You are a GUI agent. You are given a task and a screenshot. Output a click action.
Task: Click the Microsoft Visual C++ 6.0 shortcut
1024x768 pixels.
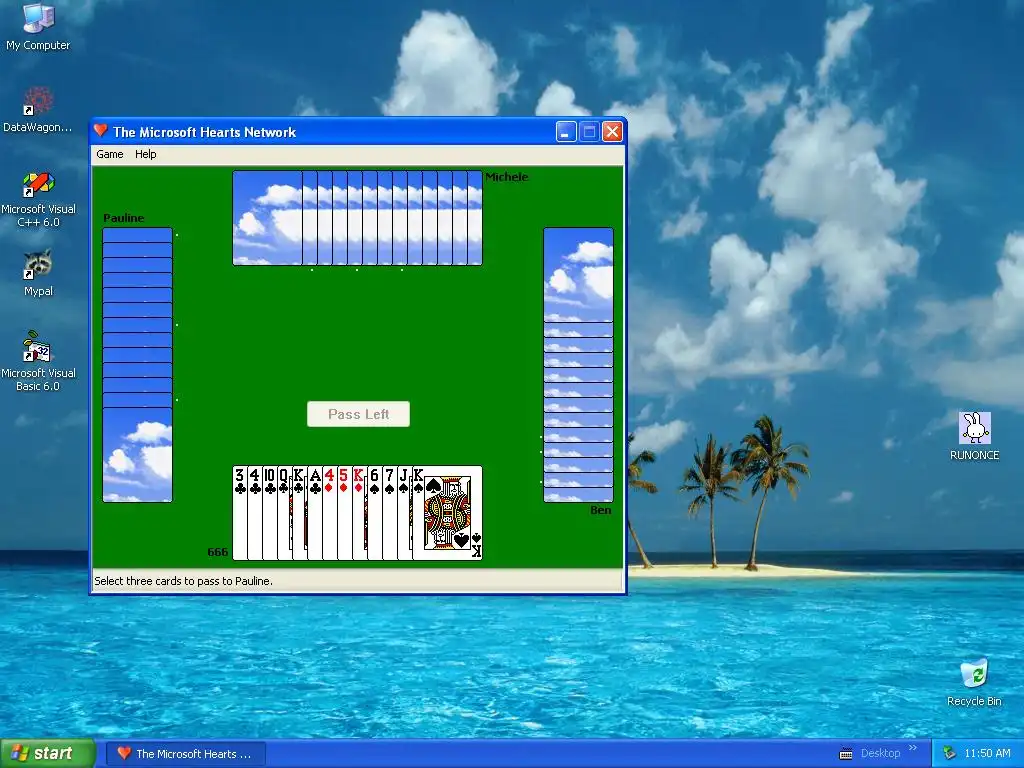[x=38, y=199]
